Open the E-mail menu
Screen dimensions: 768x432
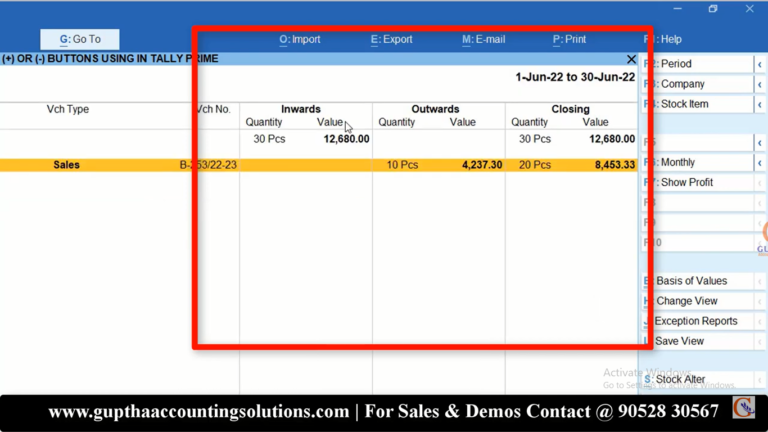tap(483, 39)
